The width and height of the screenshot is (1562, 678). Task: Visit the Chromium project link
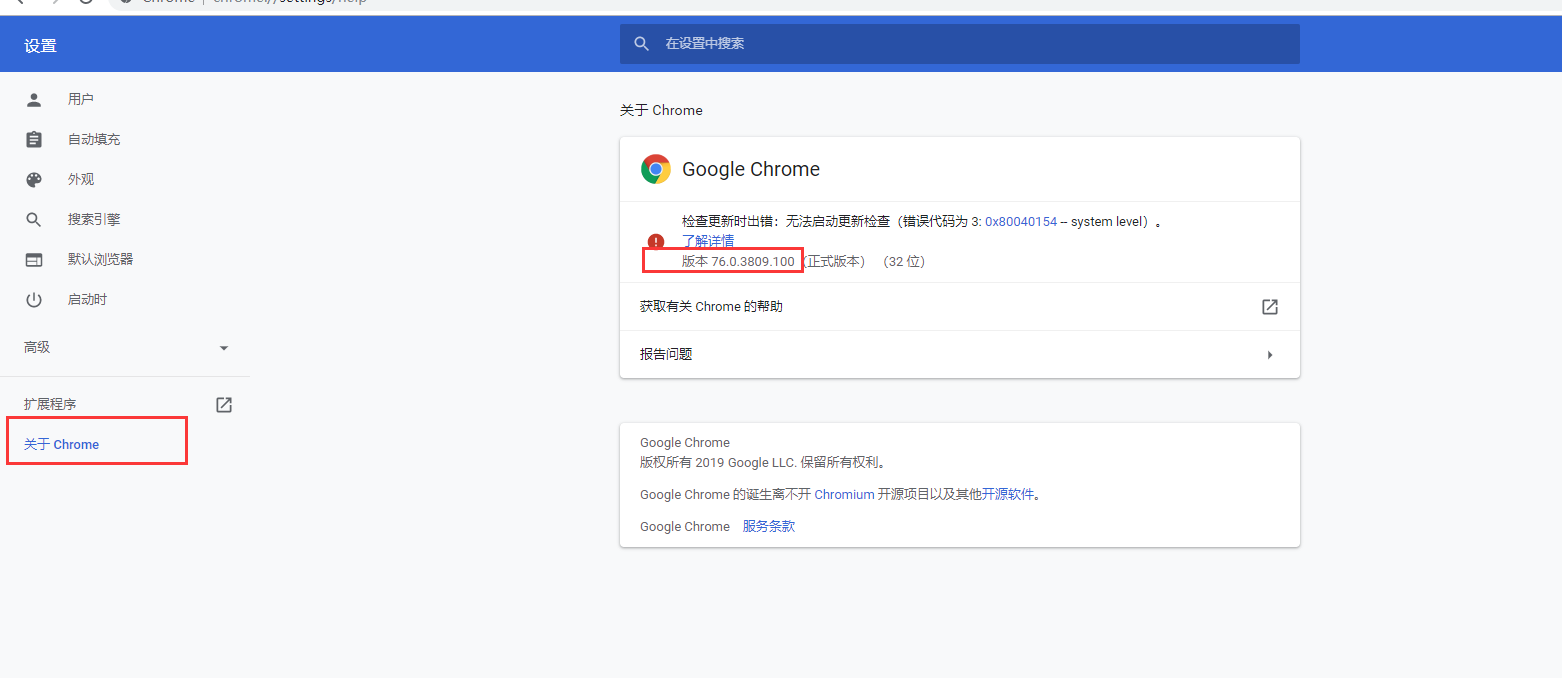click(x=844, y=494)
